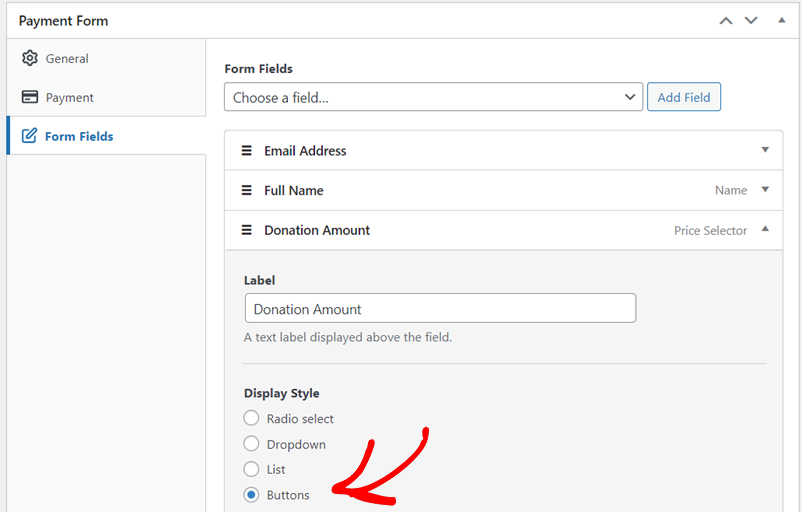
Task: Grab the Full Name drag handle icon
Action: click(x=247, y=190)
